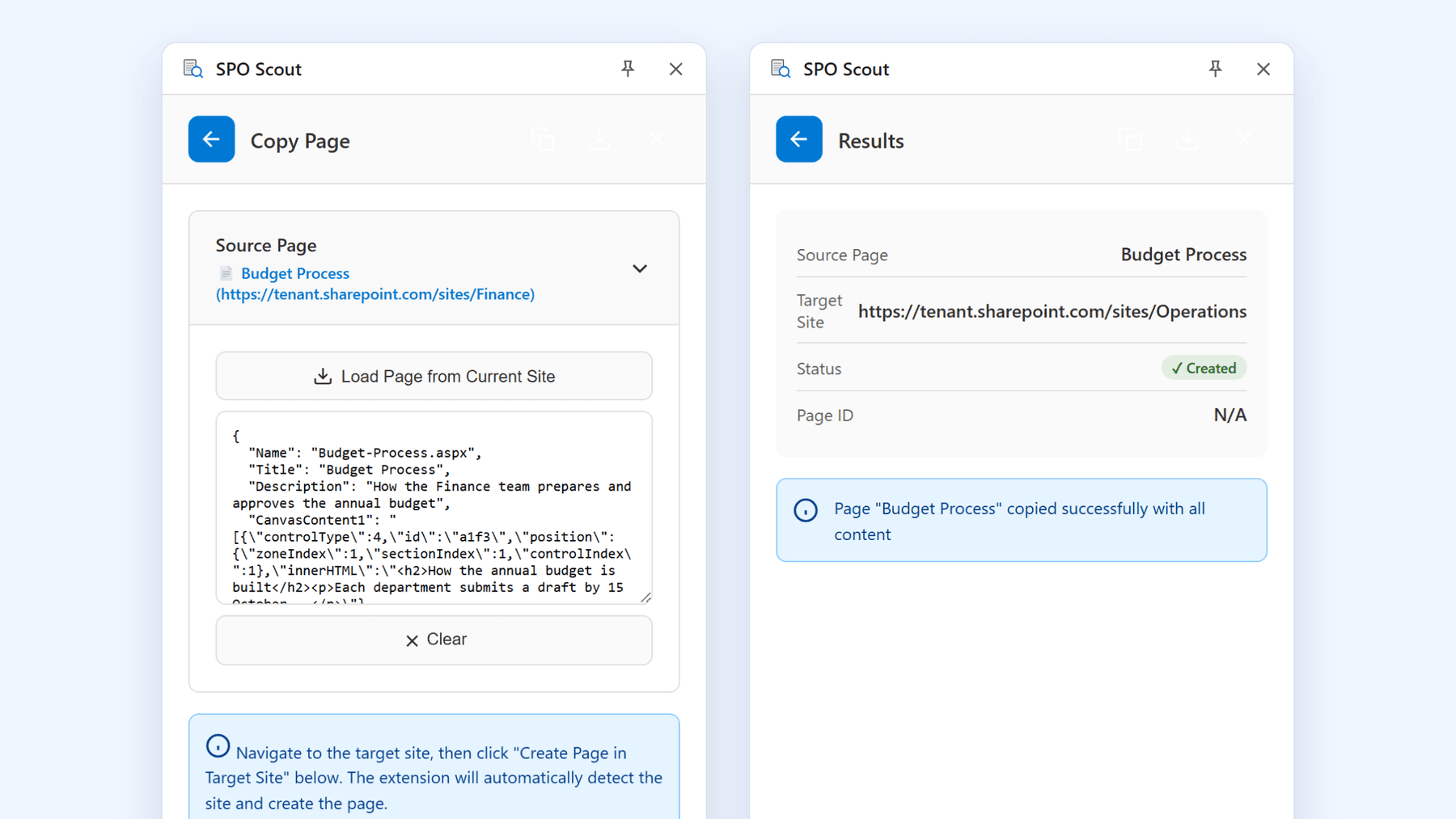Click the Clear button

pyautogui.click(x=434, y=640)
